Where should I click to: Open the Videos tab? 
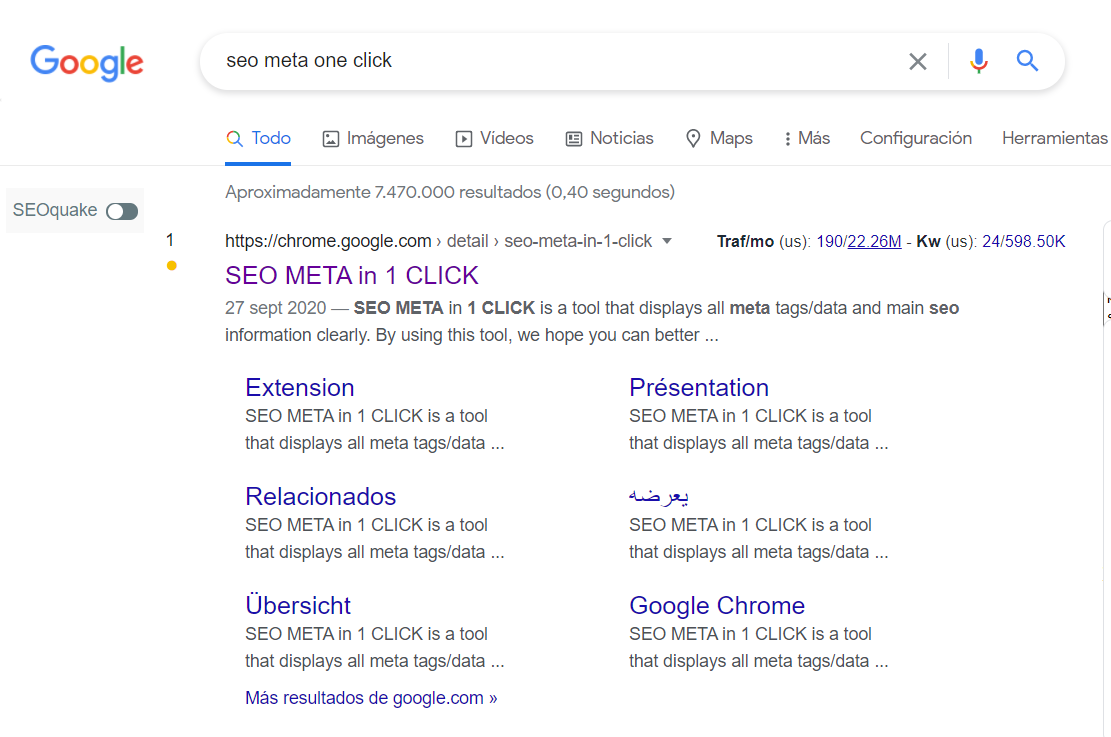click(495, 138)
